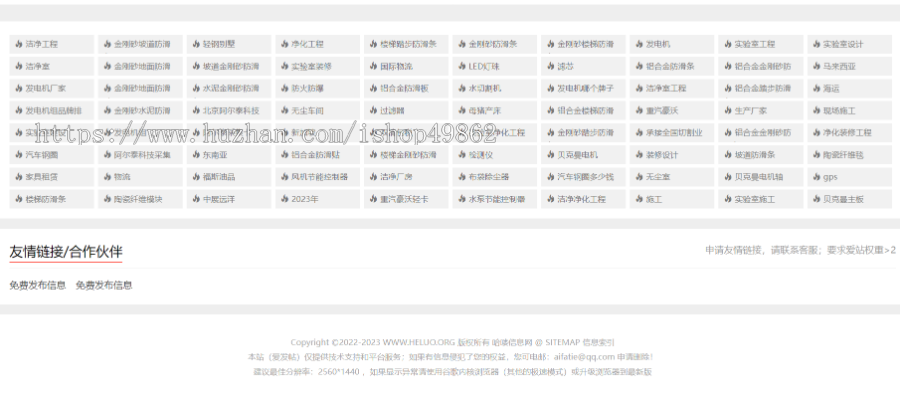Viewport: 900px width, 396px height.
Task: Click the flame icon next to 洁净室
Action: (x=18, y=67)
